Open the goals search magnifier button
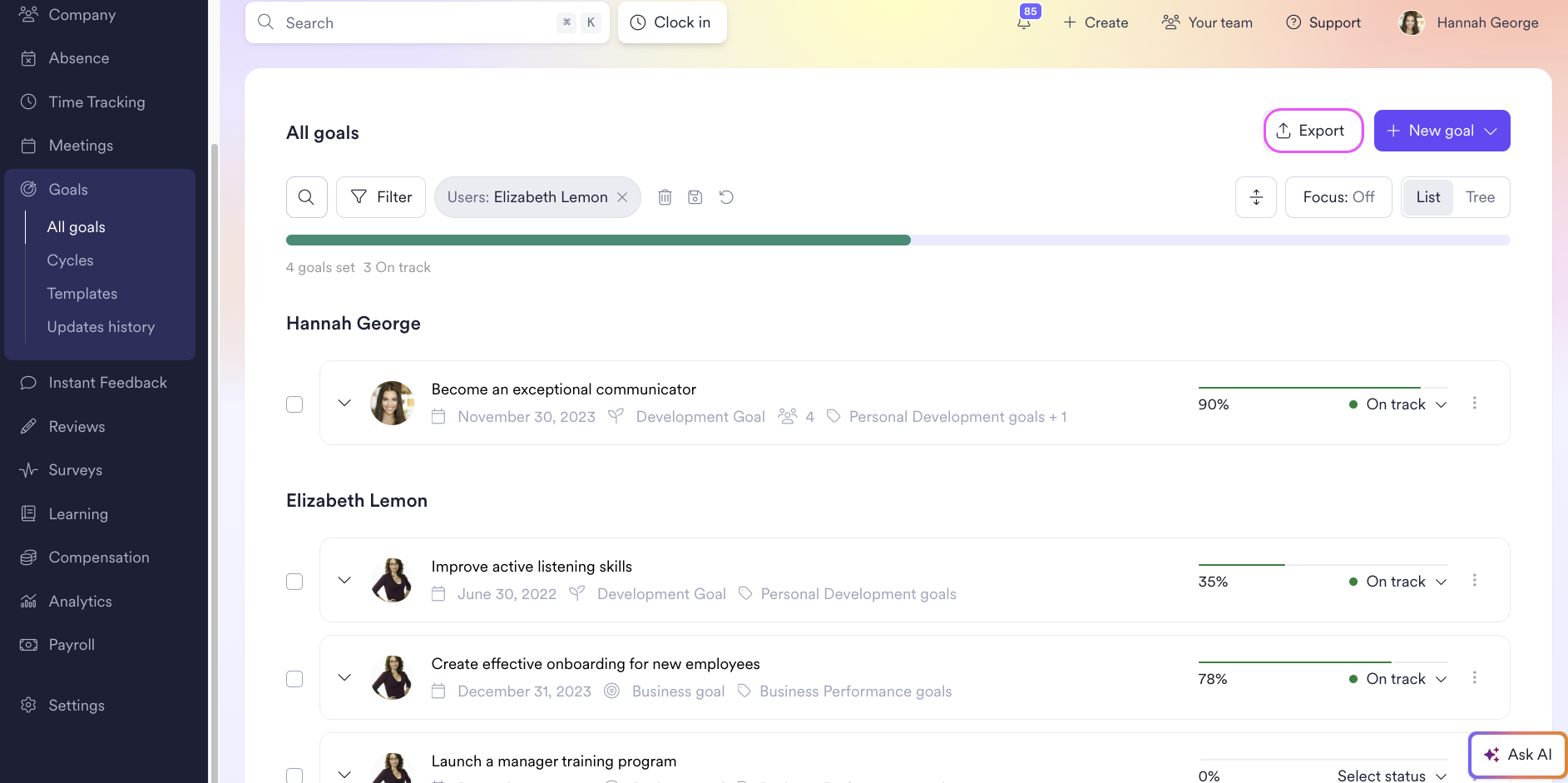The width and height of the screenshot is (1568, 783). (x=306, y=197)
